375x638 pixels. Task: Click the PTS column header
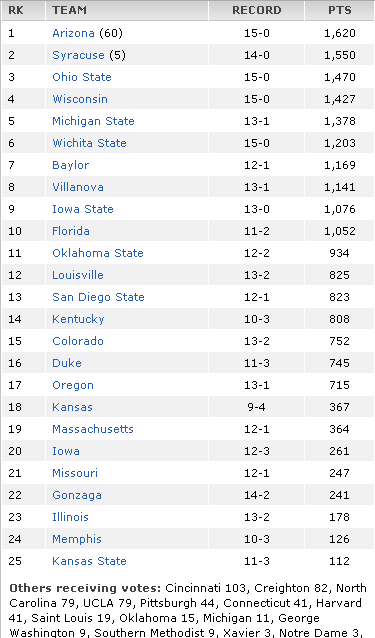340,10
